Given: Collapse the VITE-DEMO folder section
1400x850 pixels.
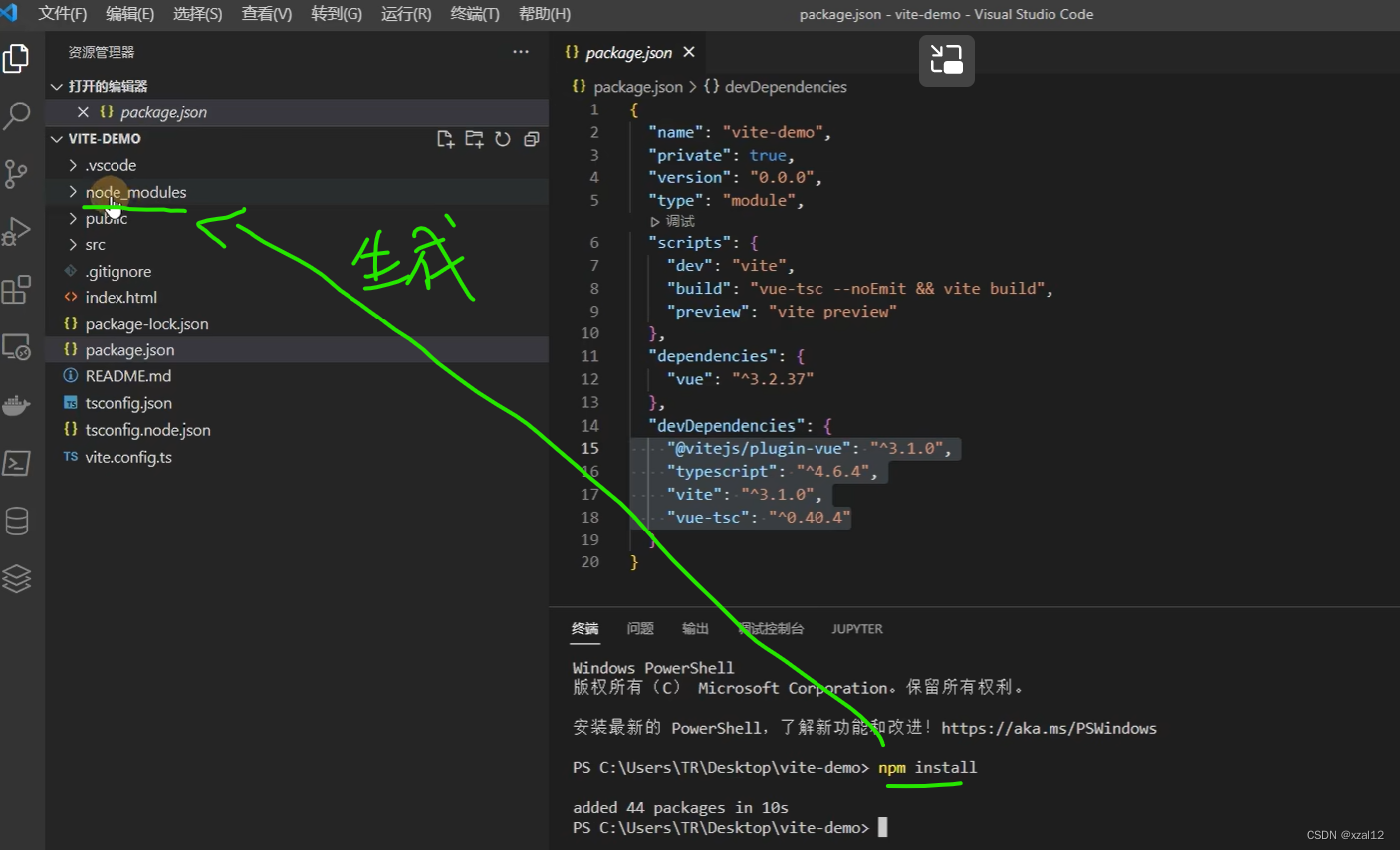Looking at the screenshot, I should point(57,139).
